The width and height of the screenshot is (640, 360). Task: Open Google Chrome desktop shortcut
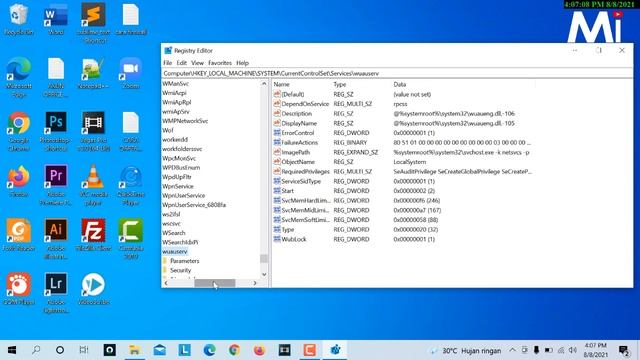point(19,131)
